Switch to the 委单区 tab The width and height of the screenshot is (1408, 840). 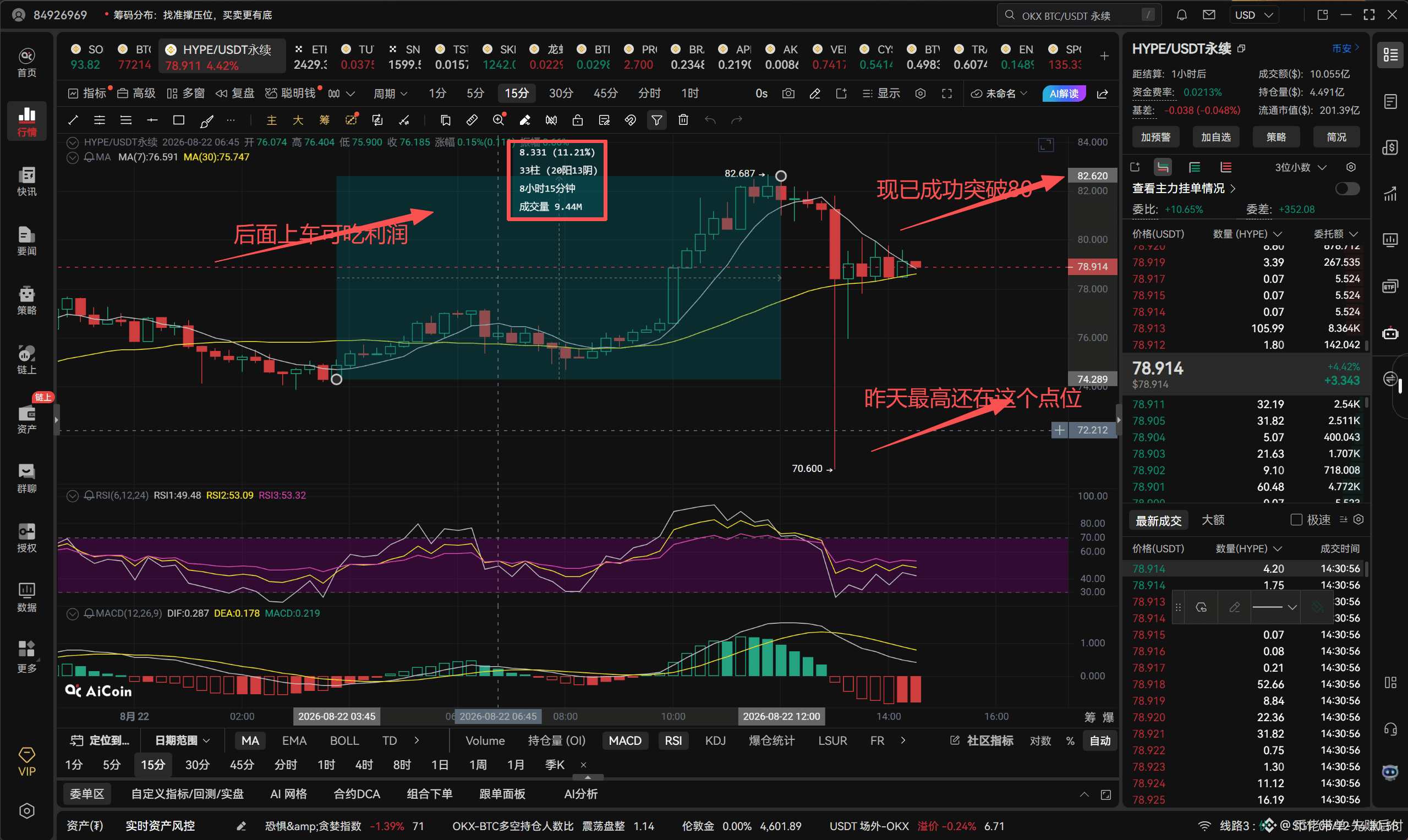click(86, 794)
